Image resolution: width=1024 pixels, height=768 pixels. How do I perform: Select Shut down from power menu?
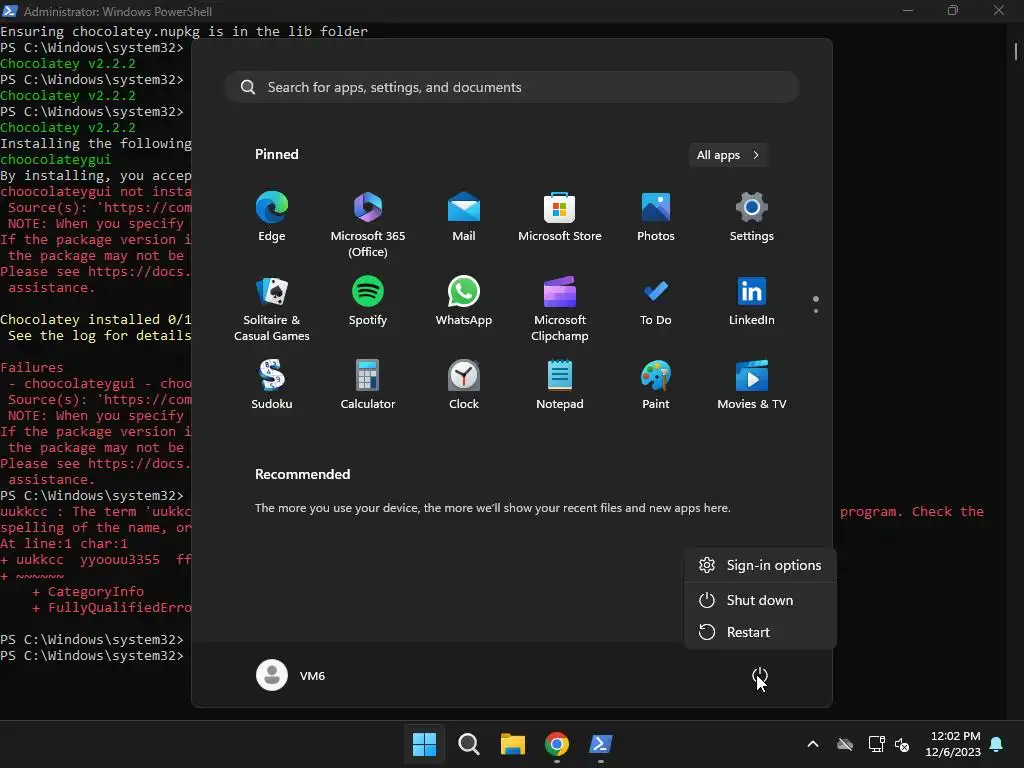click(760, 600)
